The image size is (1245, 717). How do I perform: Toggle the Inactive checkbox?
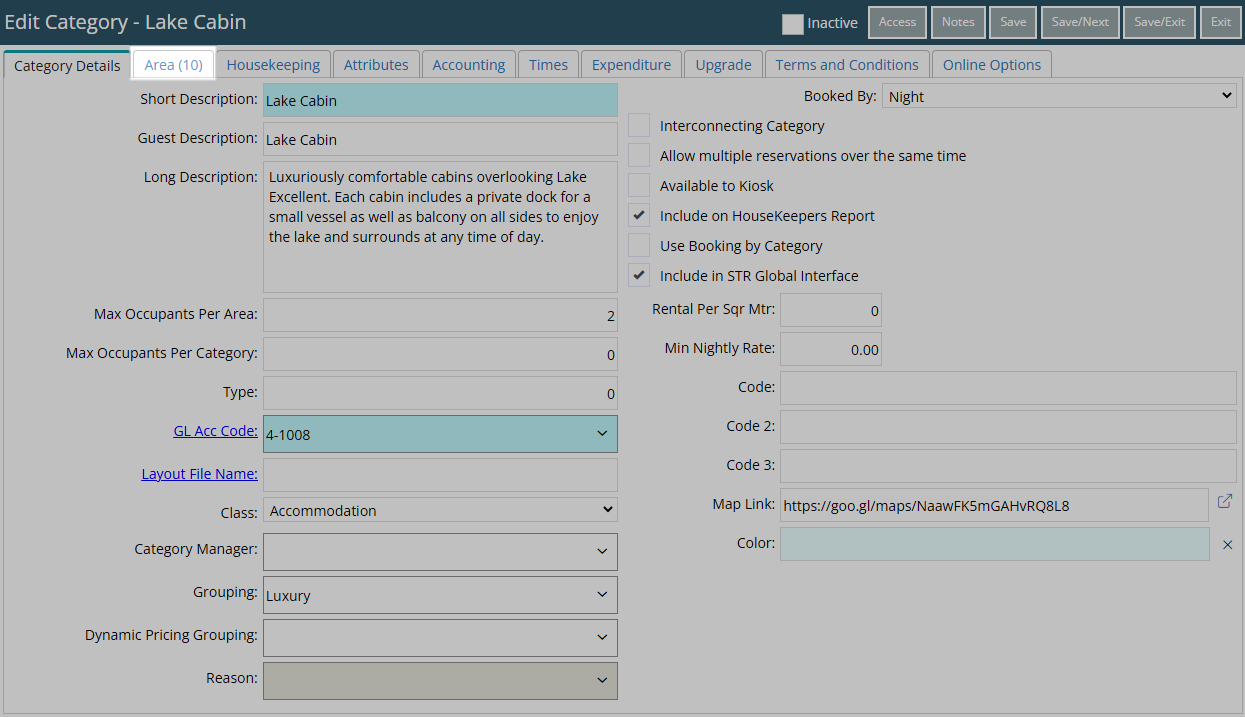[793, 23]
